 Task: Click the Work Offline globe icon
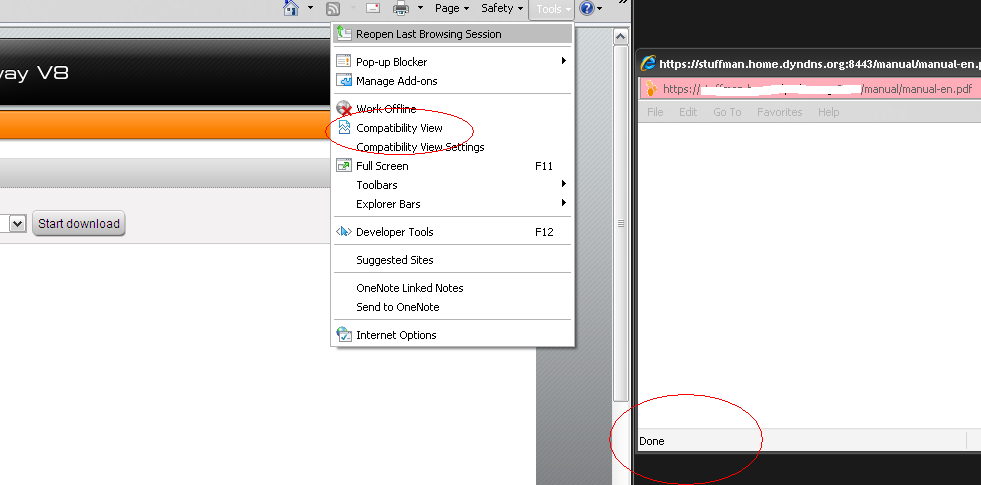pos(344,108)
